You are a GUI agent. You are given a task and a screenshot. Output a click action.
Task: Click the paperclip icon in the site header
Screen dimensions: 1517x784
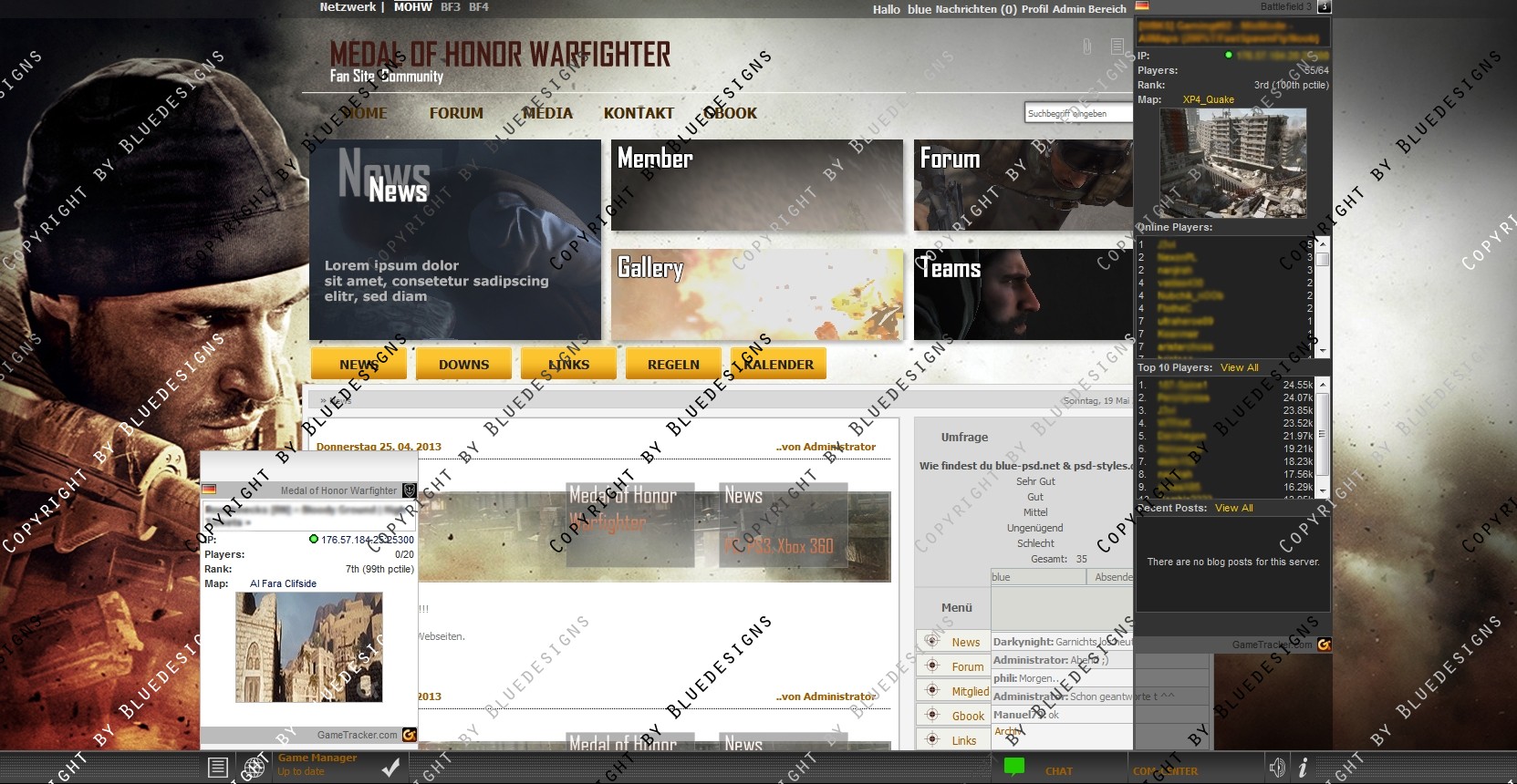1087,46
